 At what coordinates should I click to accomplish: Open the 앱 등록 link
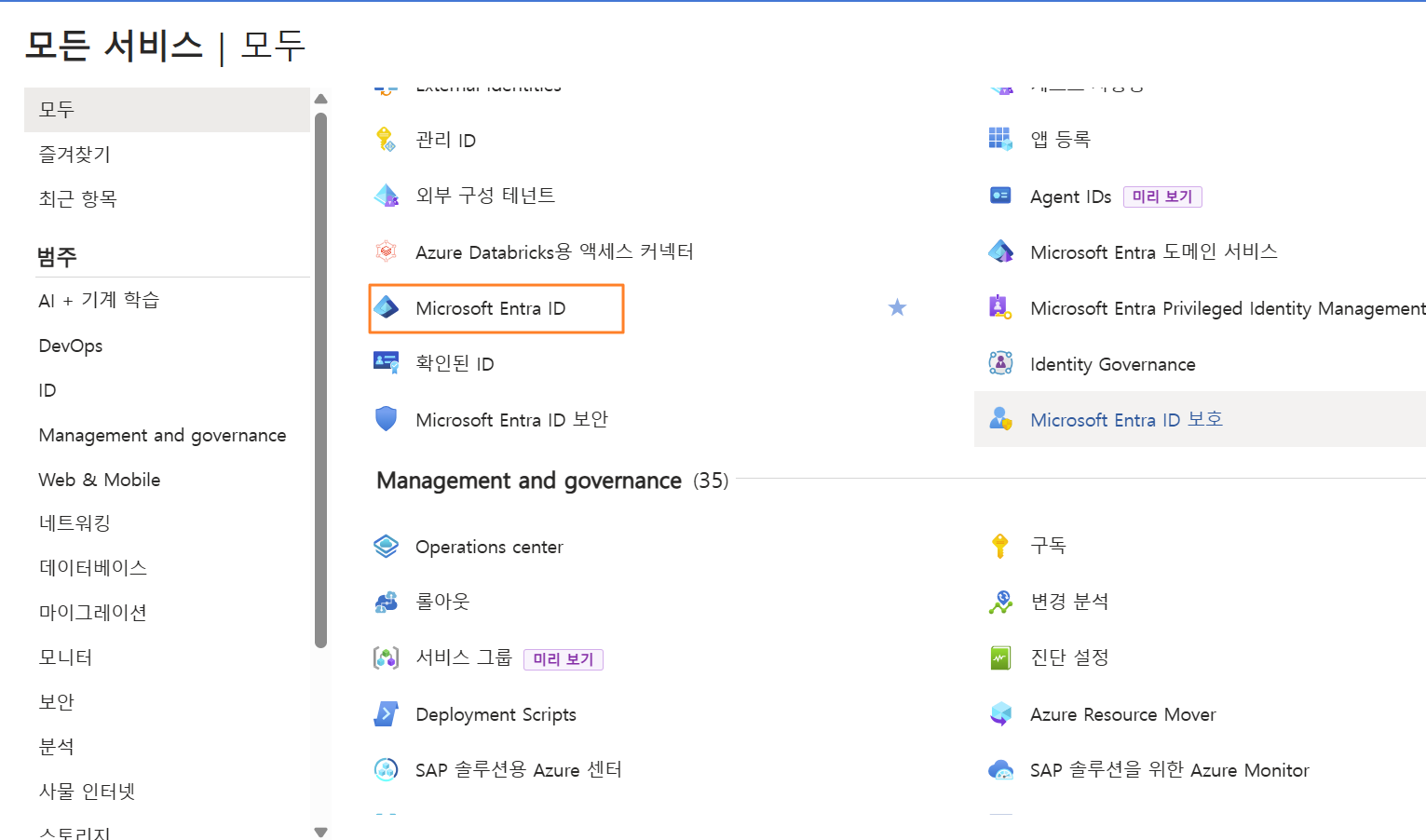(1060, 139)
